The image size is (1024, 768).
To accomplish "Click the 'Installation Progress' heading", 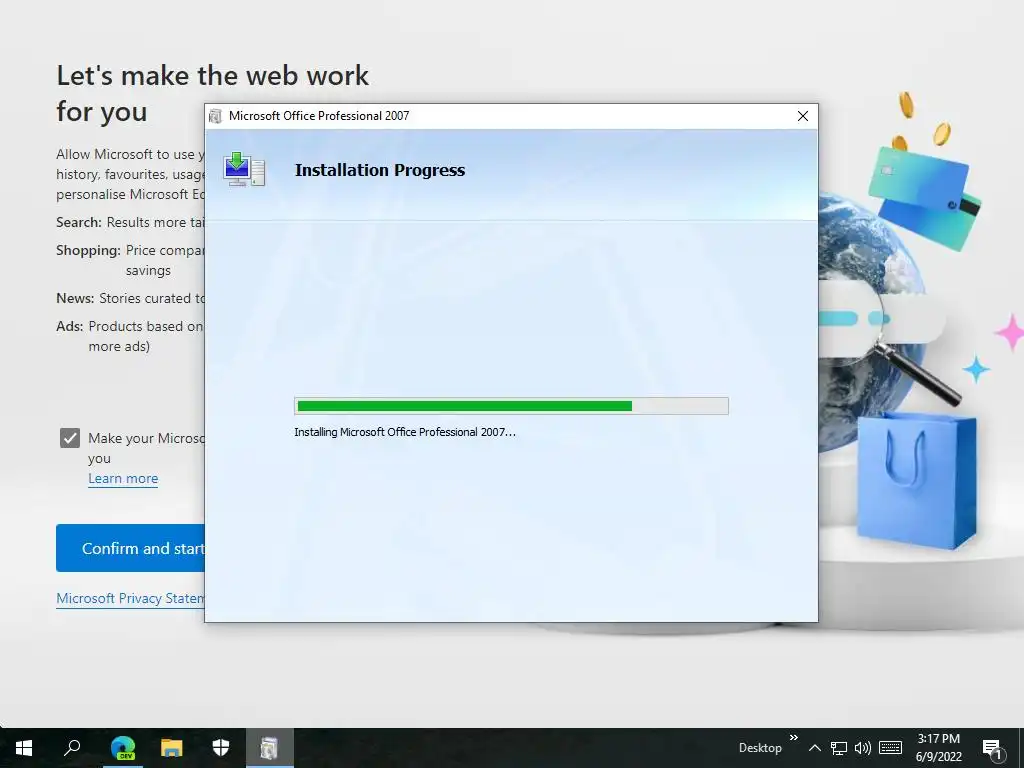I will click(x=379, y=170).
